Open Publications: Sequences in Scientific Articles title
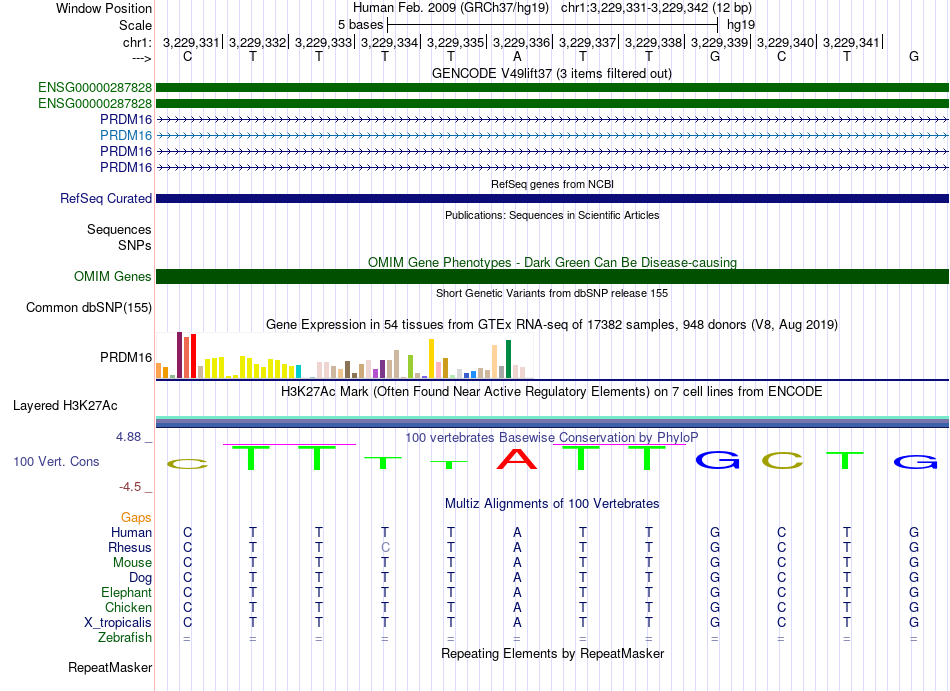The width and height of the screenshot is (950, 691). pyautogui.click(x=552, y=215)
